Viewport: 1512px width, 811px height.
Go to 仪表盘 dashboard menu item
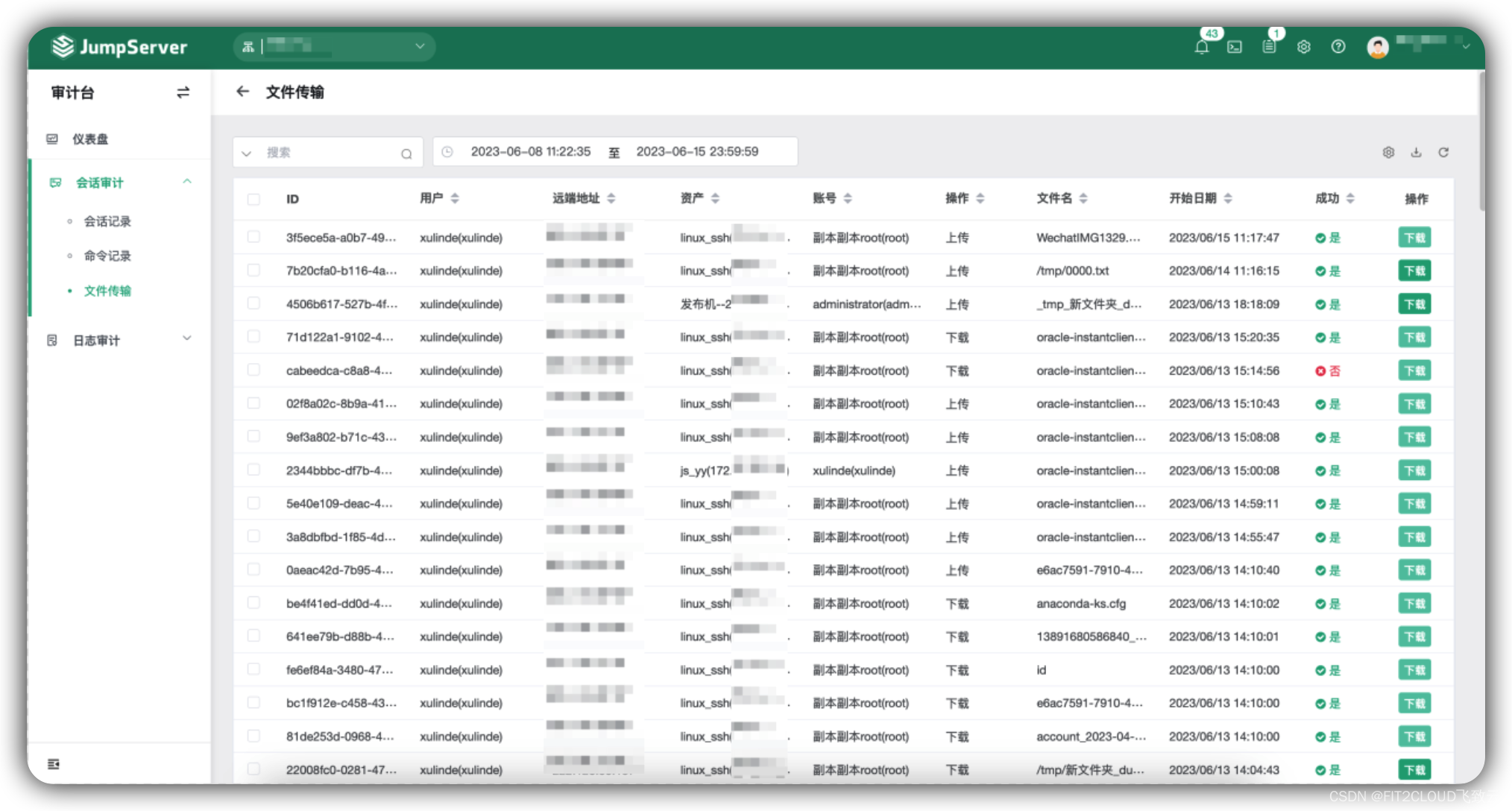(89, 139)
